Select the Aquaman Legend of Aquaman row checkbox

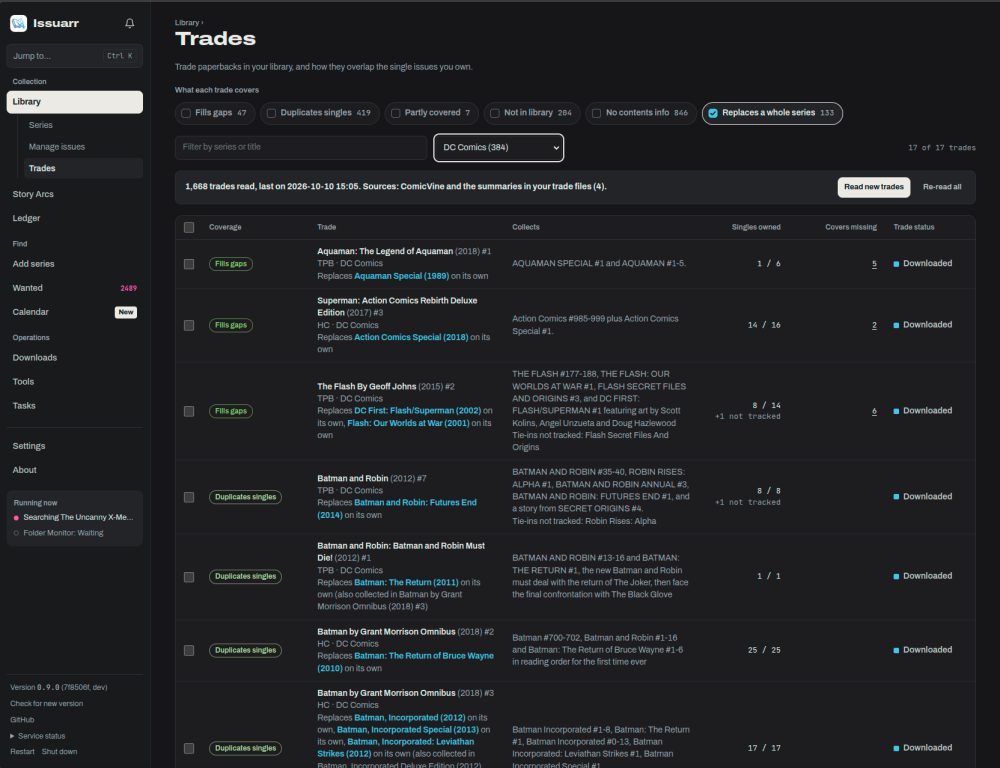[x=189, y=264]
